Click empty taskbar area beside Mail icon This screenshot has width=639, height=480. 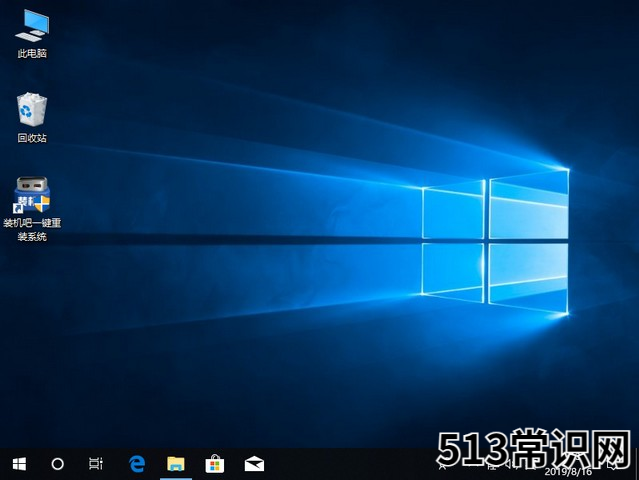coord(346,464)
